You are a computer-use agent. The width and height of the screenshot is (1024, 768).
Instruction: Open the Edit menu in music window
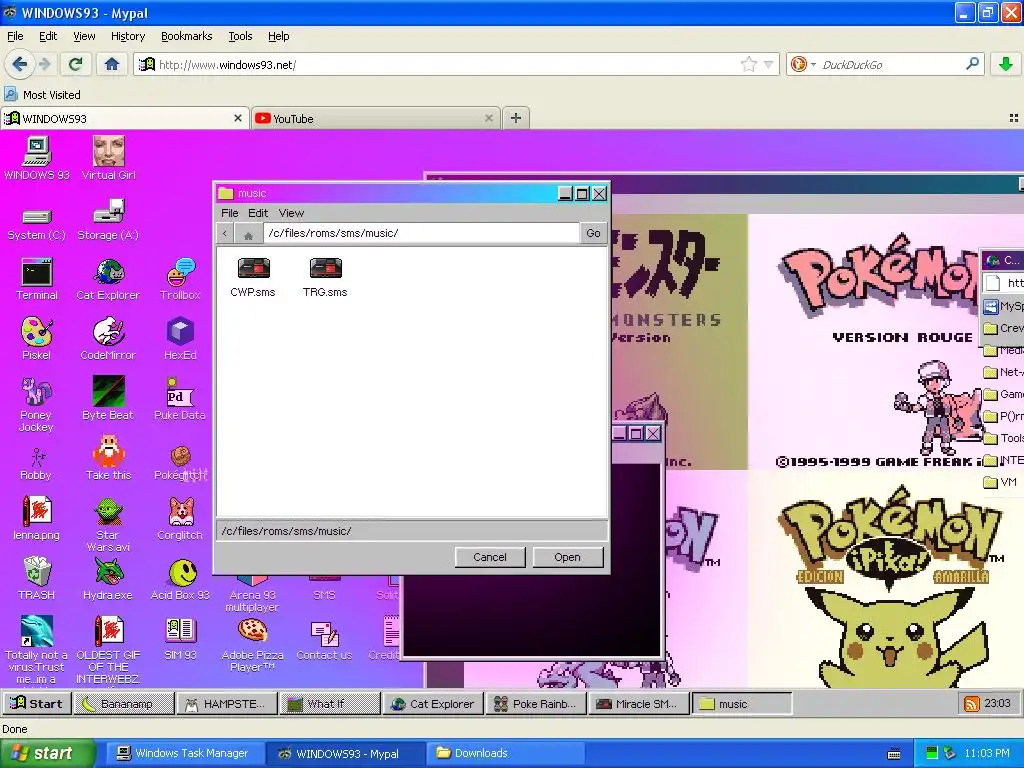click(258, 213)
